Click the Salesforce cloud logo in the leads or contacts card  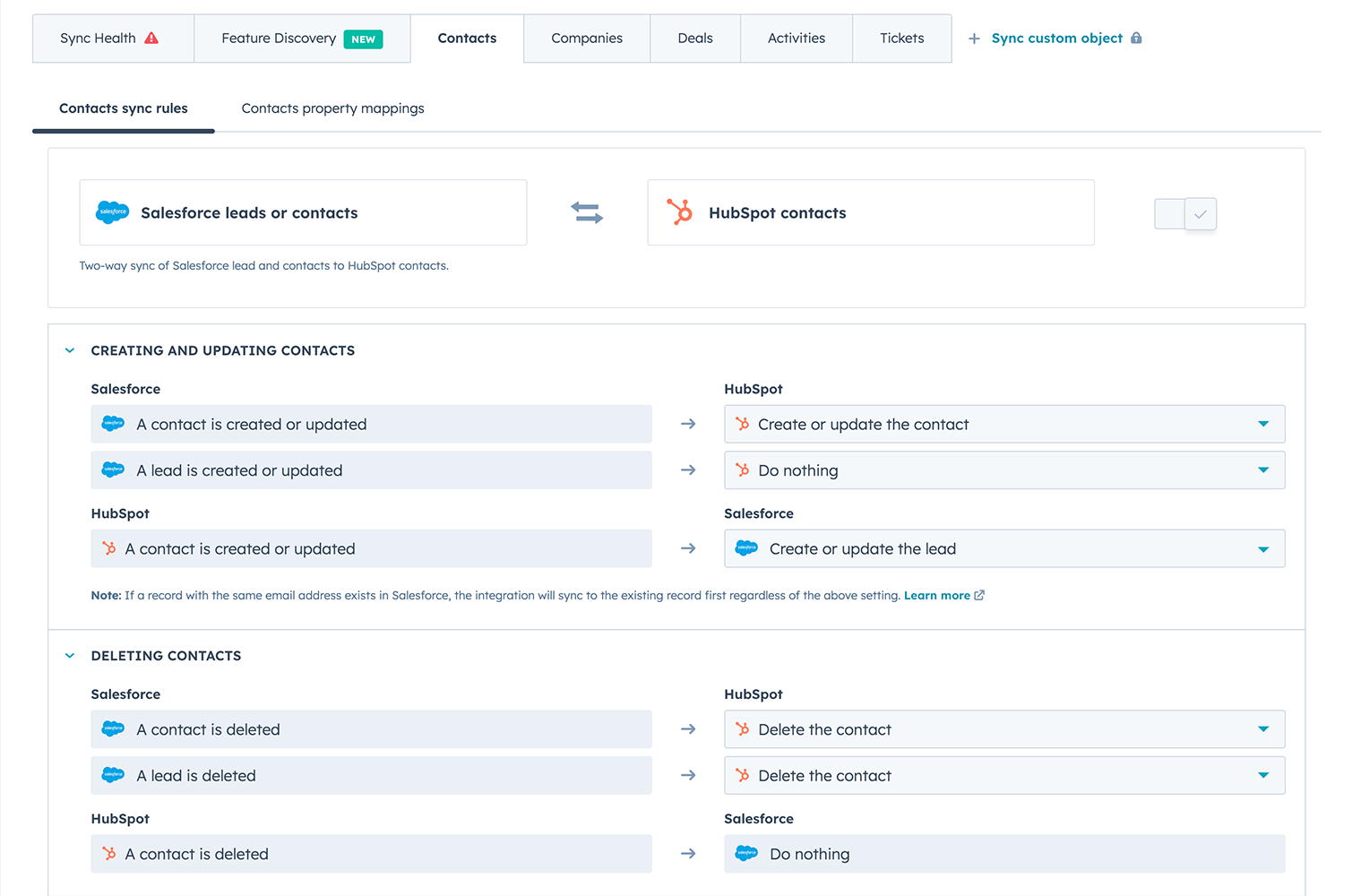tap(113, 212)
